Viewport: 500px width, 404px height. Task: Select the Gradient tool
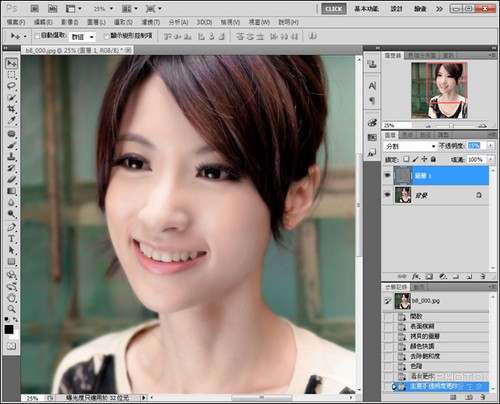12,191
